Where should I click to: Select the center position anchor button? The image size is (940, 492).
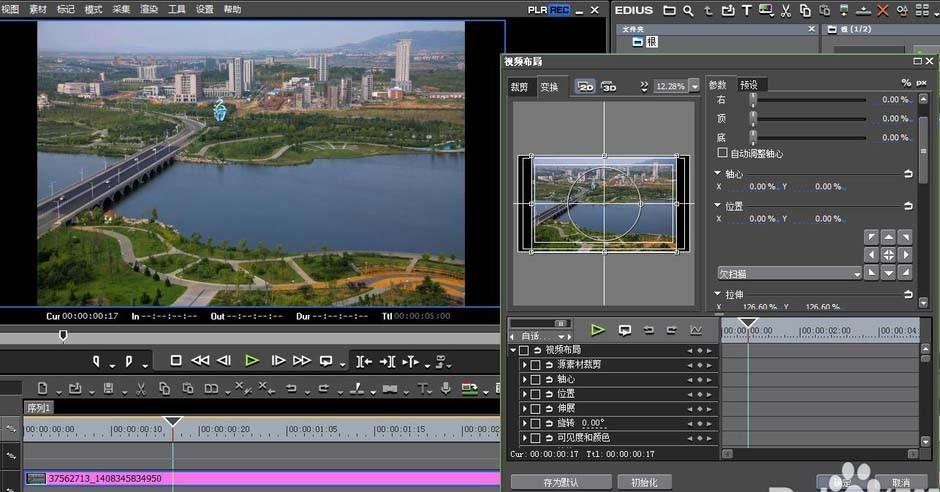[888, 254]
